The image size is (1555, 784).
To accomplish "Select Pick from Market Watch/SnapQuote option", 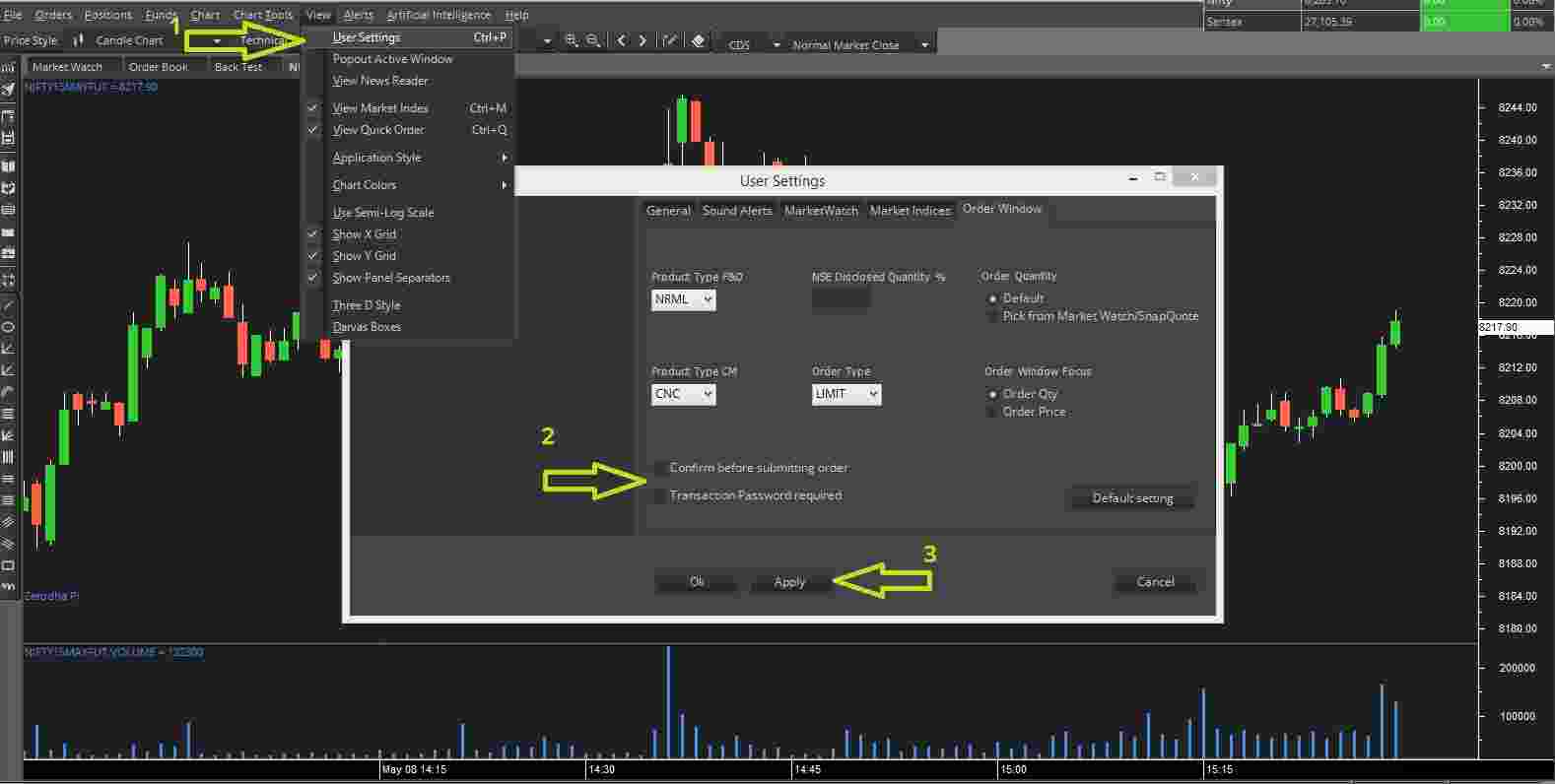I will click(x=992, y=317).
